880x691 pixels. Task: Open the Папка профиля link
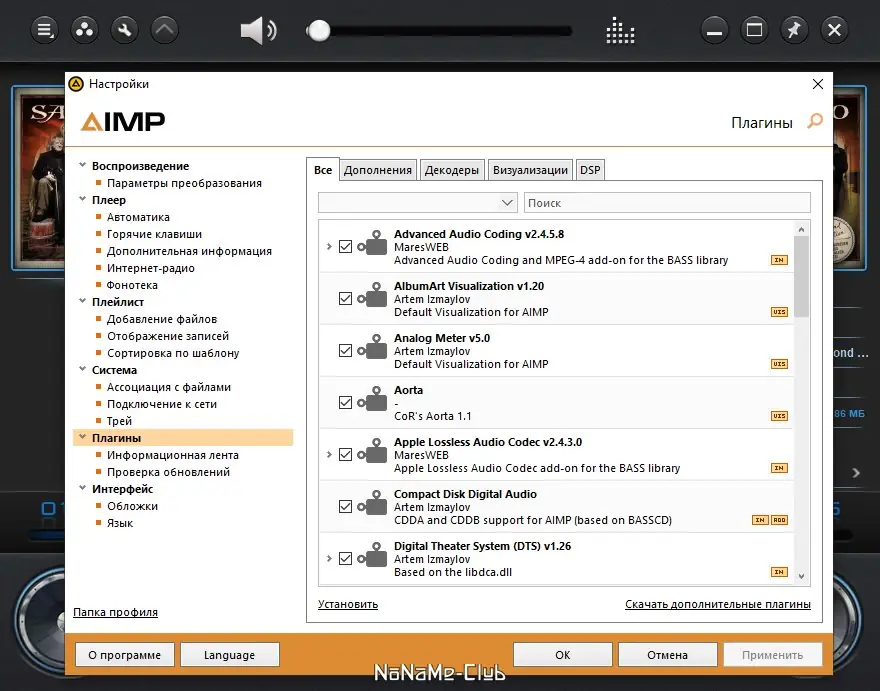point(116,612)
